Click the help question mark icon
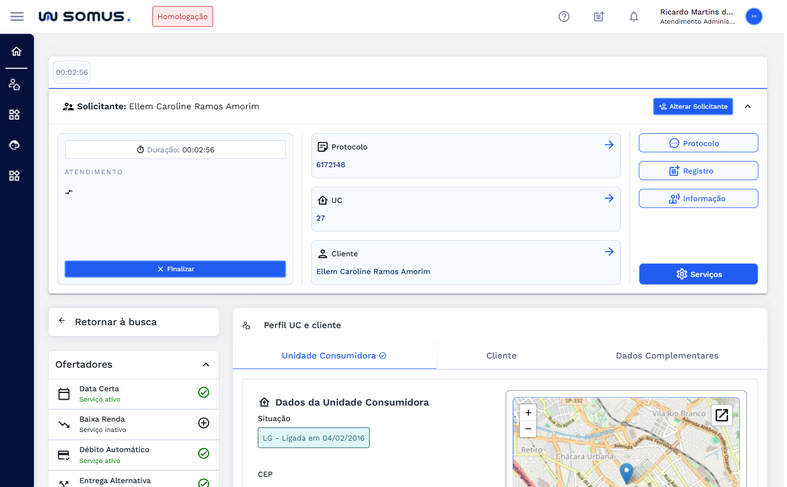Viewport: 787px width, 487px height. (564, 17)
